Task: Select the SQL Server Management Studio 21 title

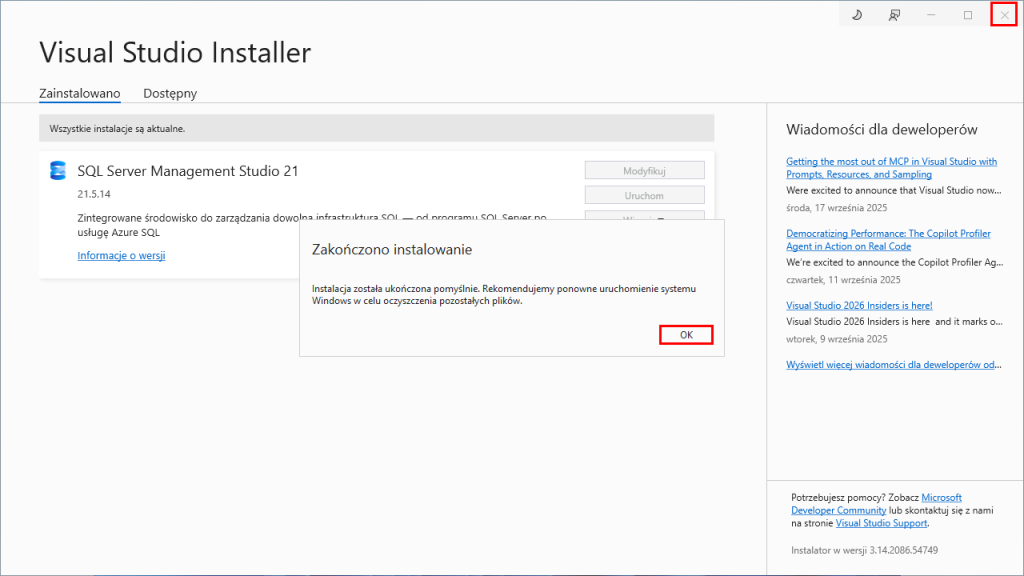Action: point(188,171)
